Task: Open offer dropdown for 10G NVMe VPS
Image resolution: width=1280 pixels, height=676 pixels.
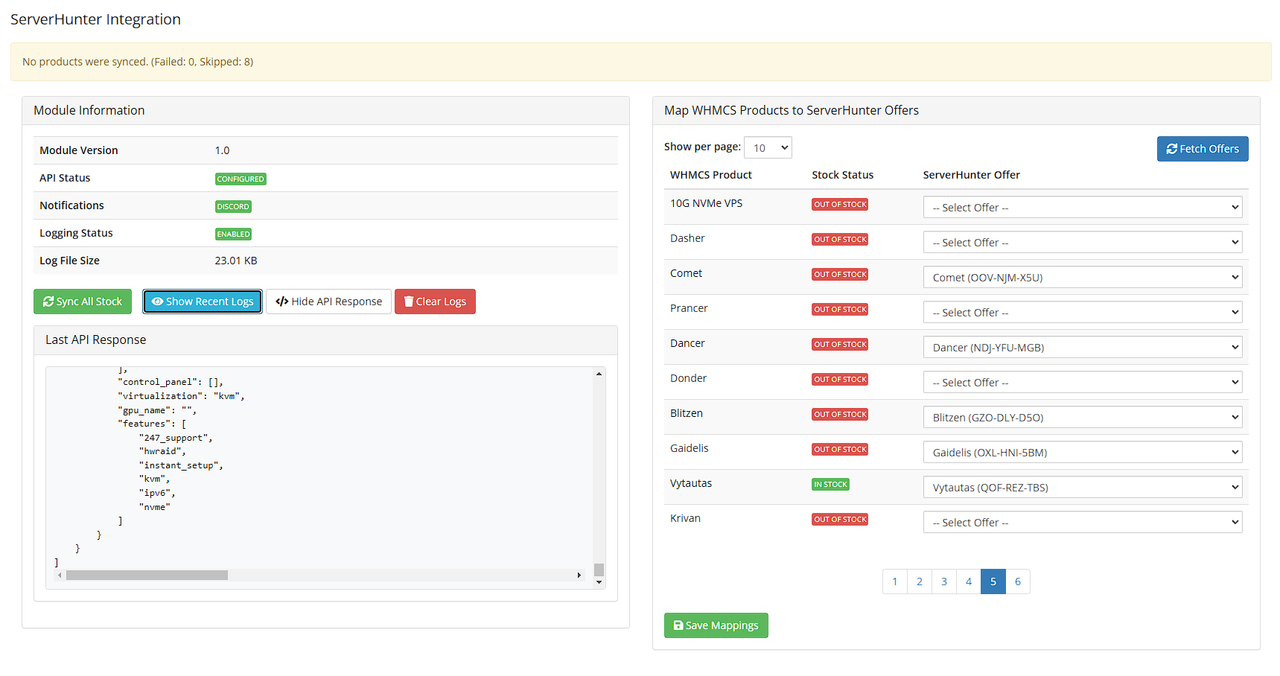Action: pos(1083,207)
